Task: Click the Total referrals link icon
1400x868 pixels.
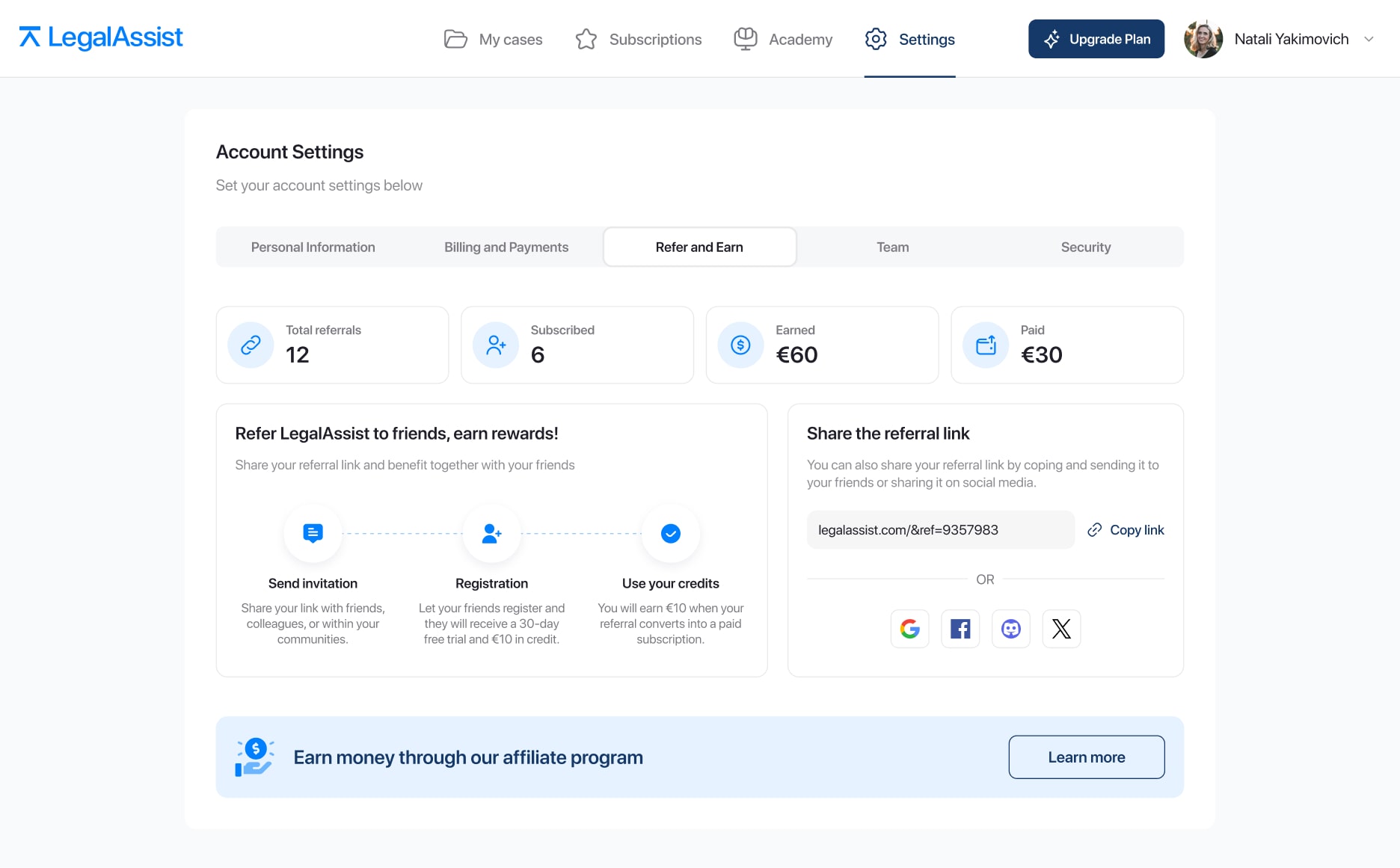Action: pos(251,345)
